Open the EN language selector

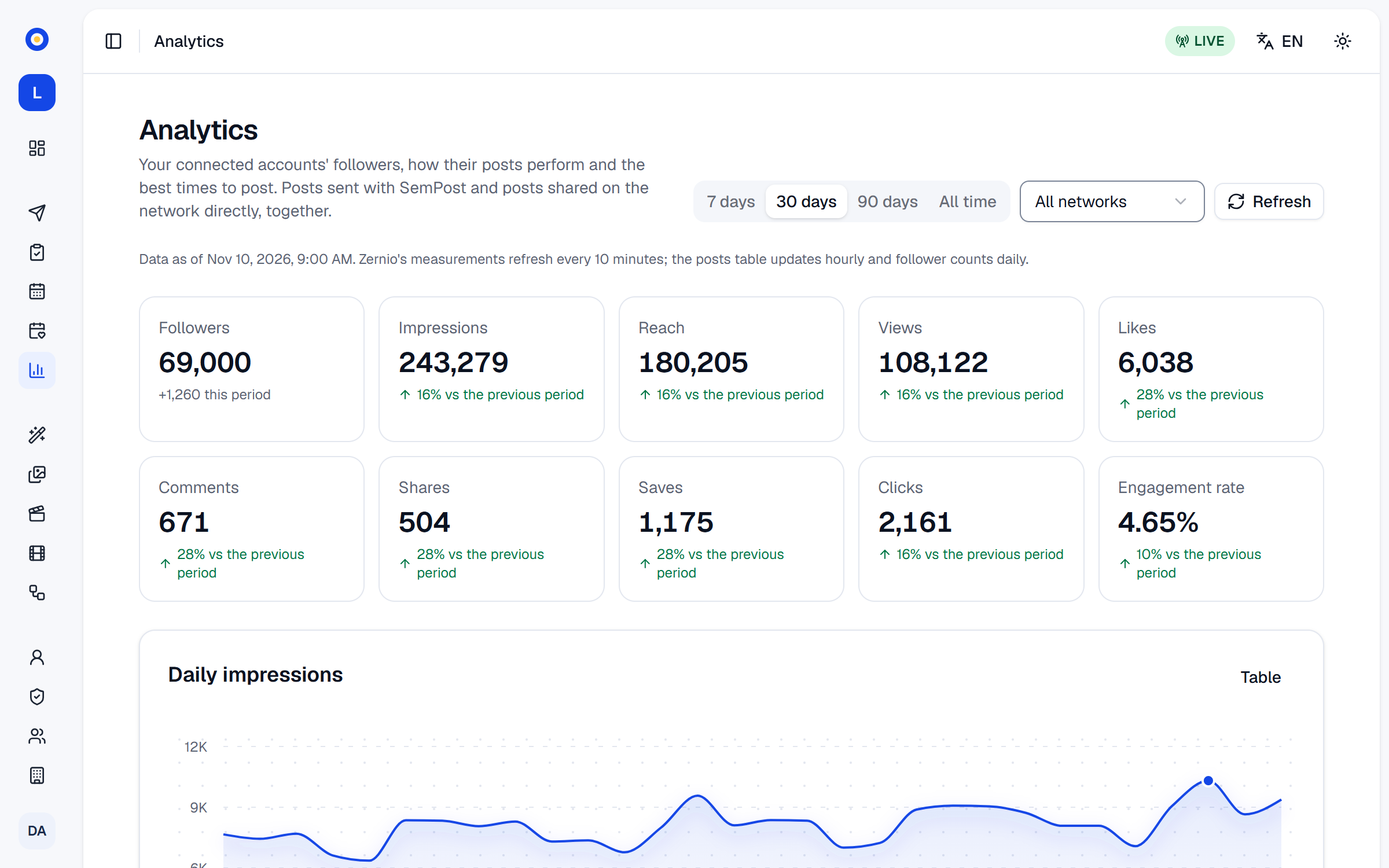point(1280,41)
